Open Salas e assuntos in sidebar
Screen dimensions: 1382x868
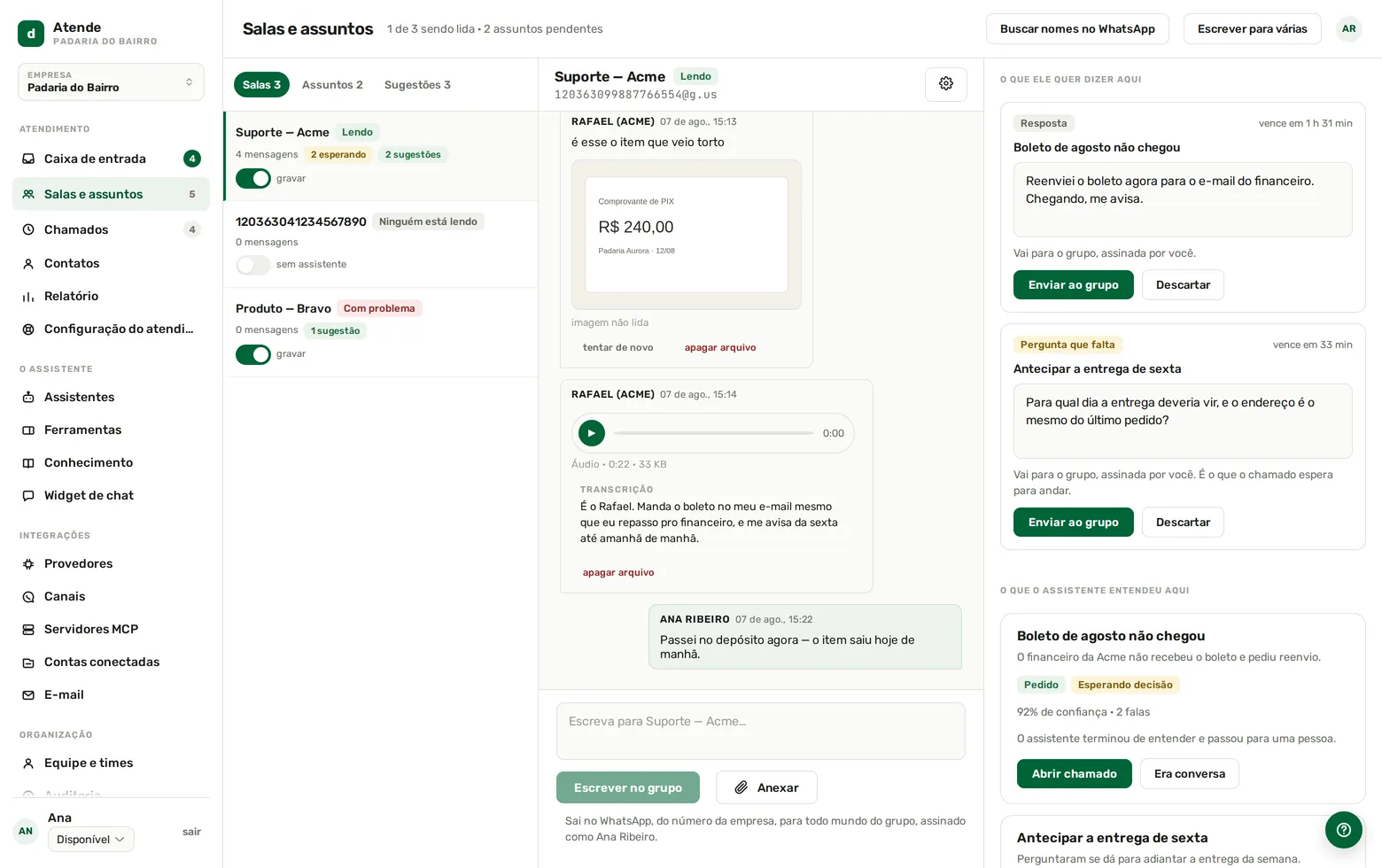point(111,194)
